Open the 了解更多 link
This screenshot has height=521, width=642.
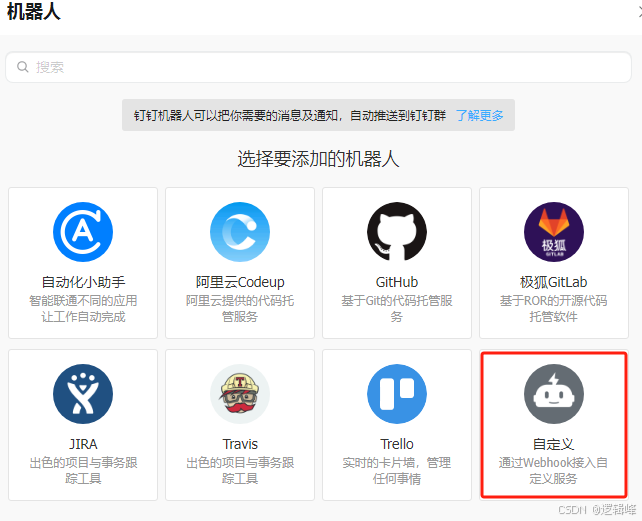[x=479, y=116]
